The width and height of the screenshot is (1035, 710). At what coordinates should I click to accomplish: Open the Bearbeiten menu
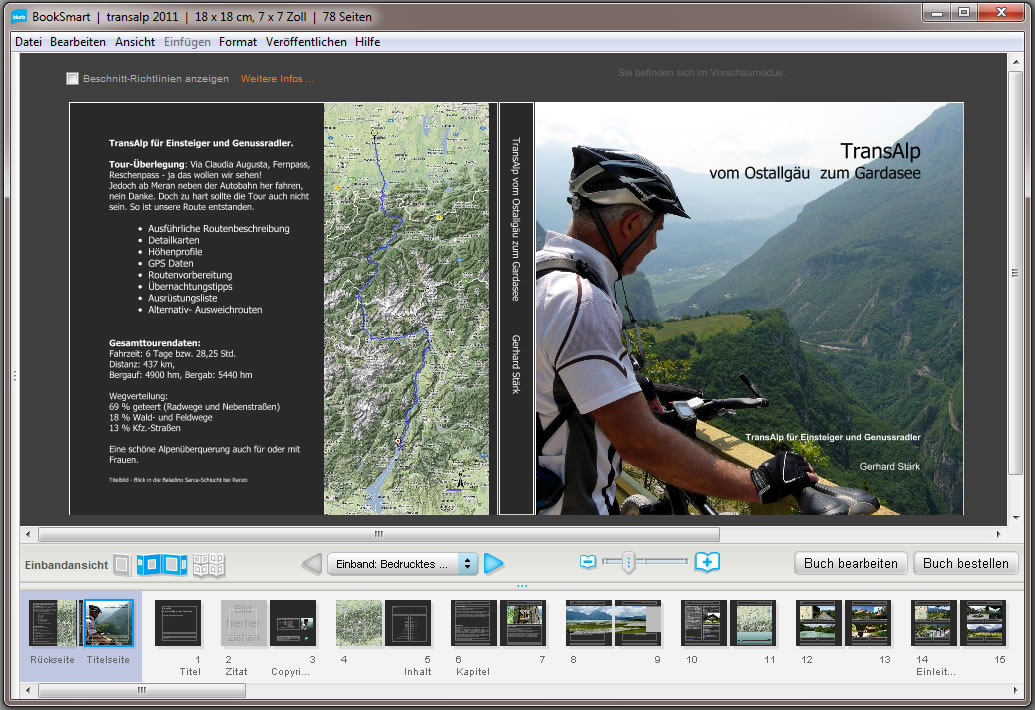(78, 42)
